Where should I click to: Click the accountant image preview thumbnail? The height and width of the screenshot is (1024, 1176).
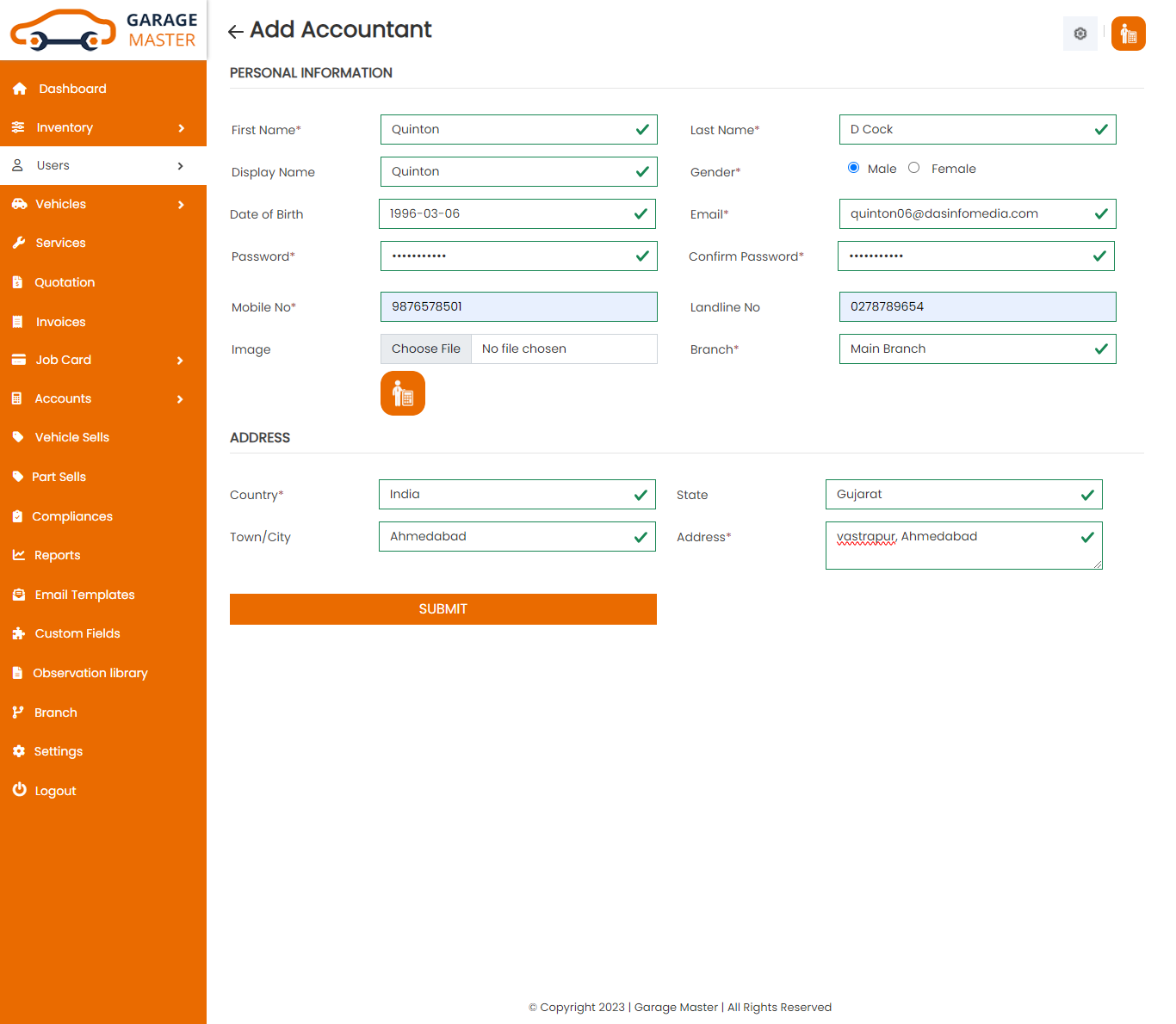402,393
